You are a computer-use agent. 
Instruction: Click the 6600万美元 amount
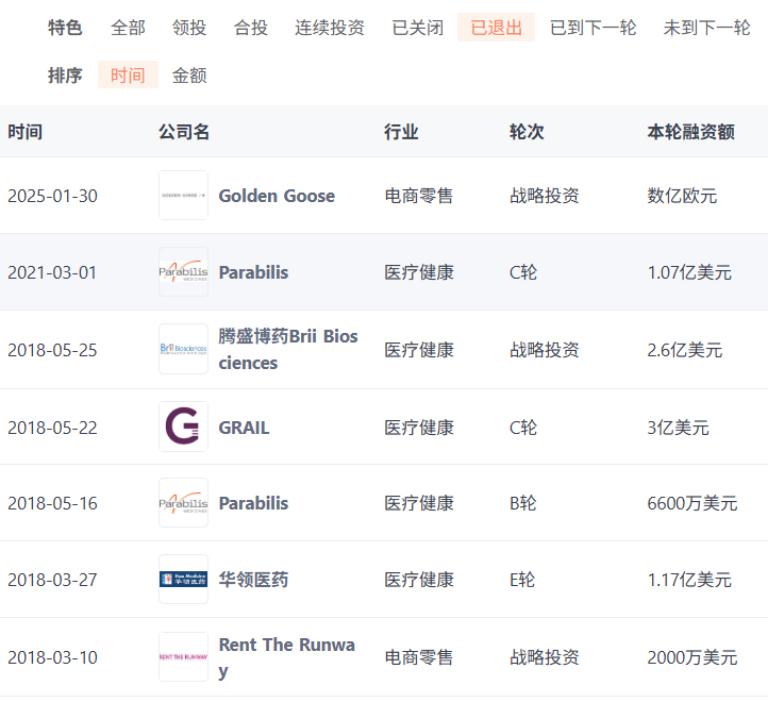pyautogui.click(x=693, y=503)
